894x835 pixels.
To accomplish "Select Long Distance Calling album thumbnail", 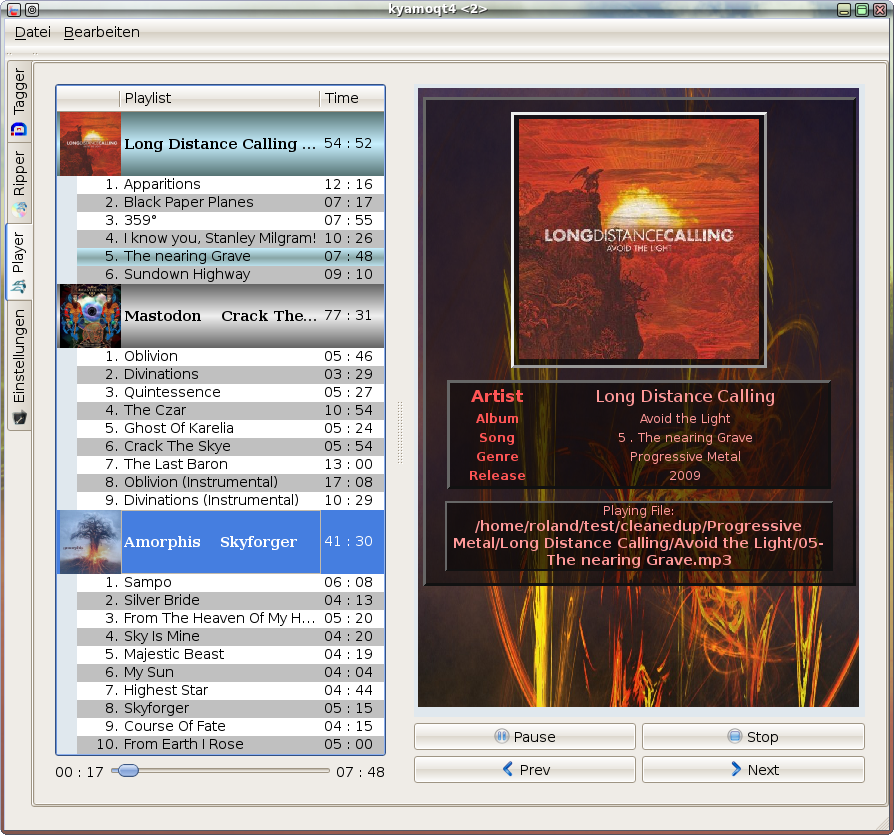I will tap(90, 144).
